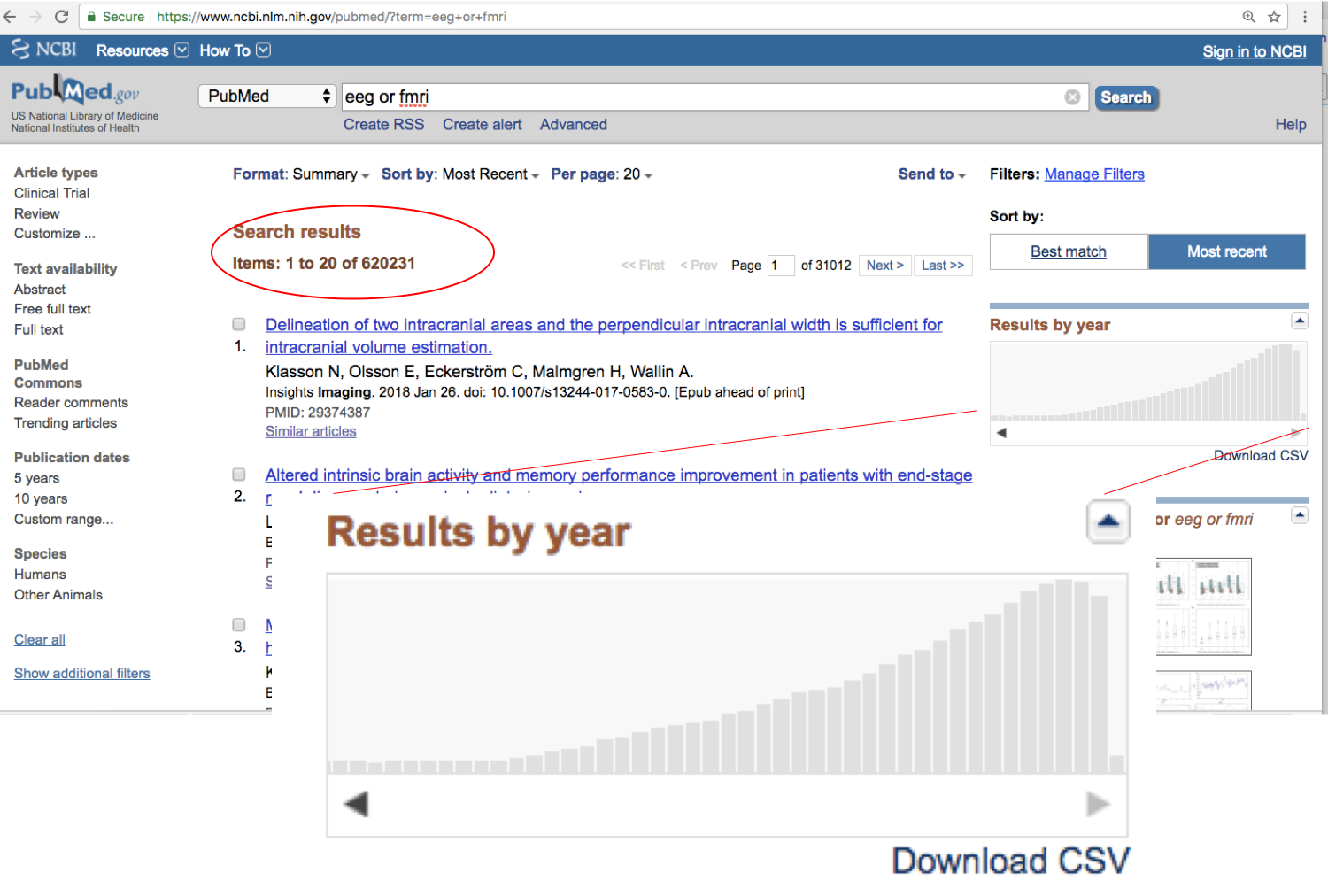
Task: Click the Search button
Action: (x=1126, y=97)
